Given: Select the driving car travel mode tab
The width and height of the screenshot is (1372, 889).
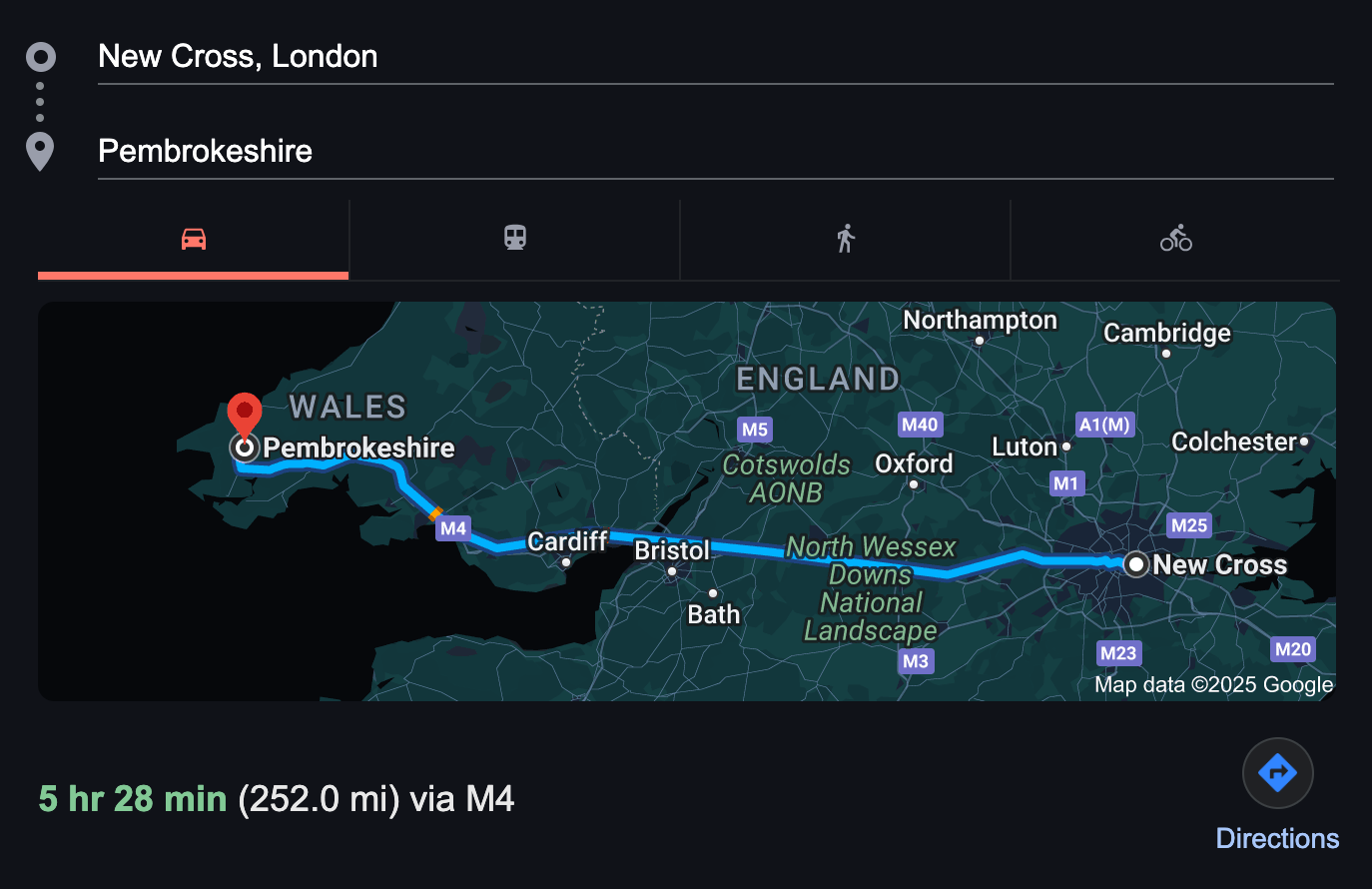Looking at the screenshot, I should pyautogui.click(x=194, y=239).
